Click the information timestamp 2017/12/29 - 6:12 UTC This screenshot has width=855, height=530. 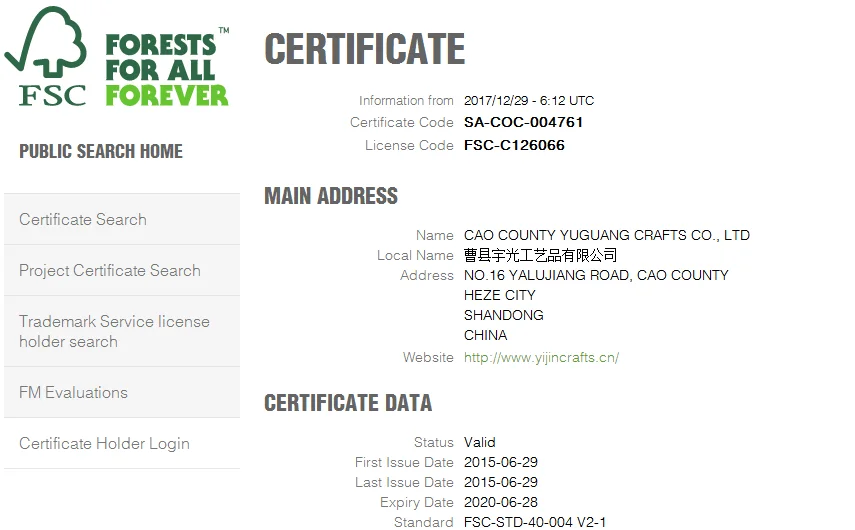[x=529, y=101]
